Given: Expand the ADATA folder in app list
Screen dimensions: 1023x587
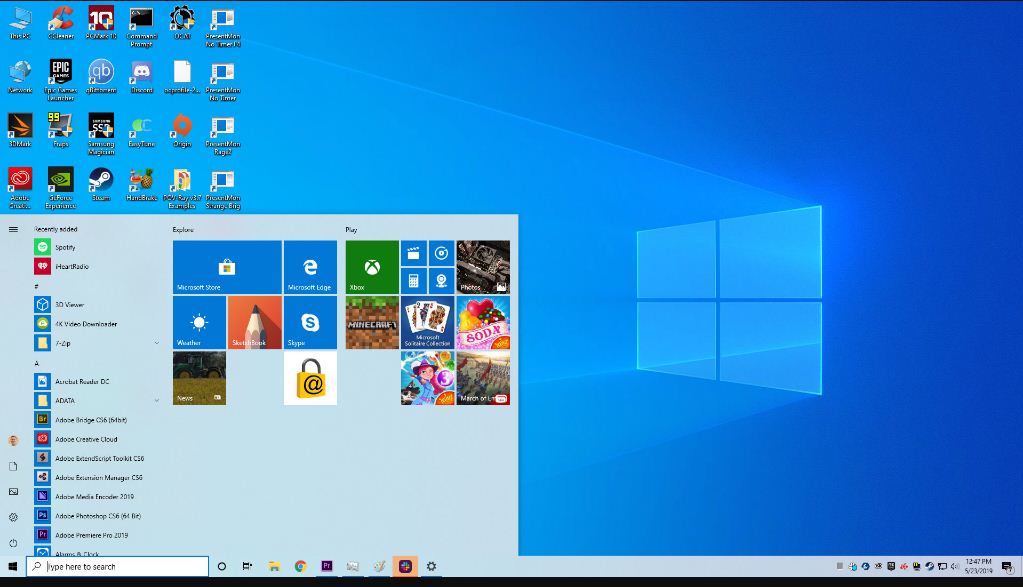Looking at the screenshot, I should pyautogui.click(x=97, y=400).
